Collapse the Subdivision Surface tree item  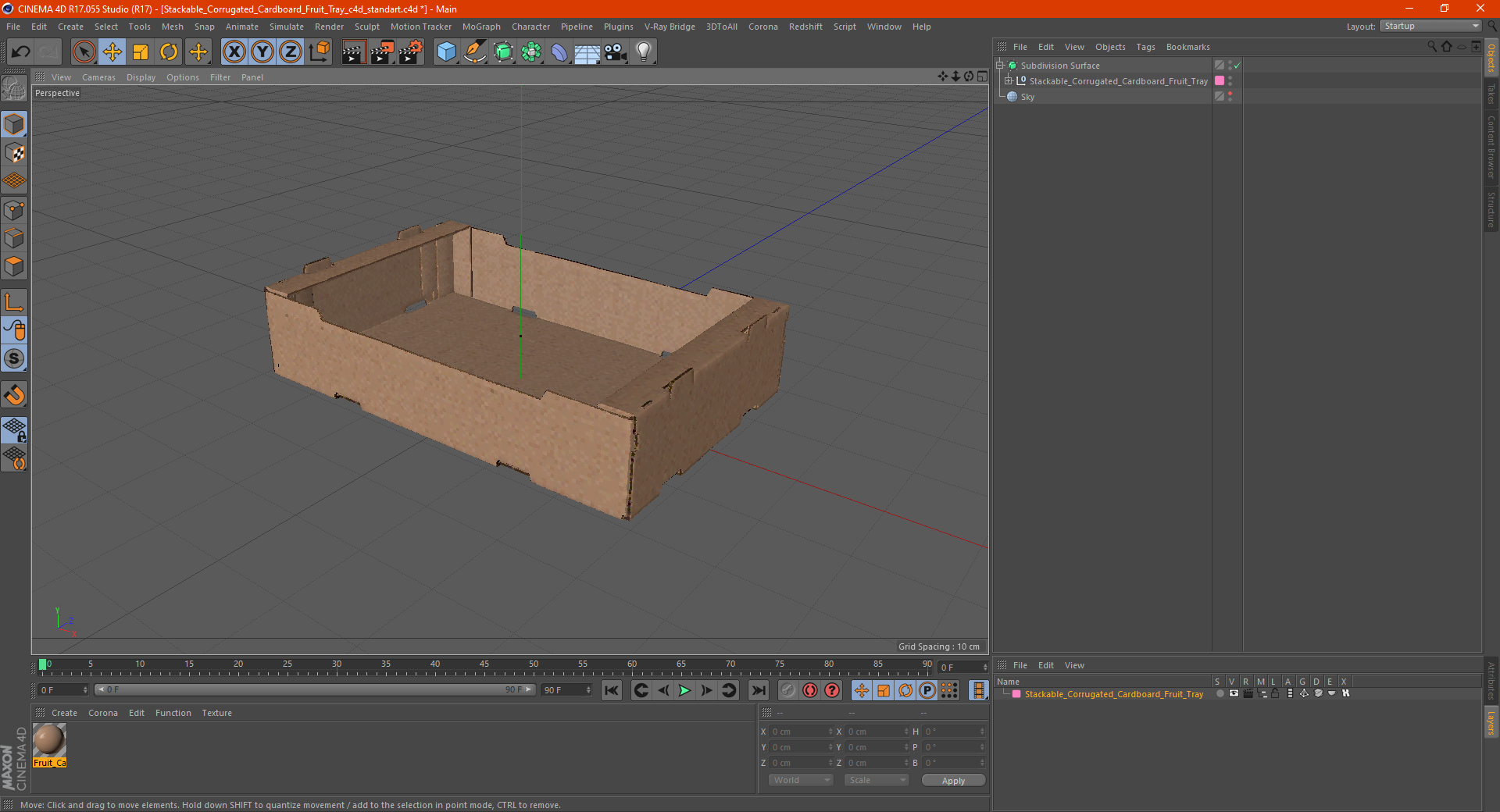point(999,66)
